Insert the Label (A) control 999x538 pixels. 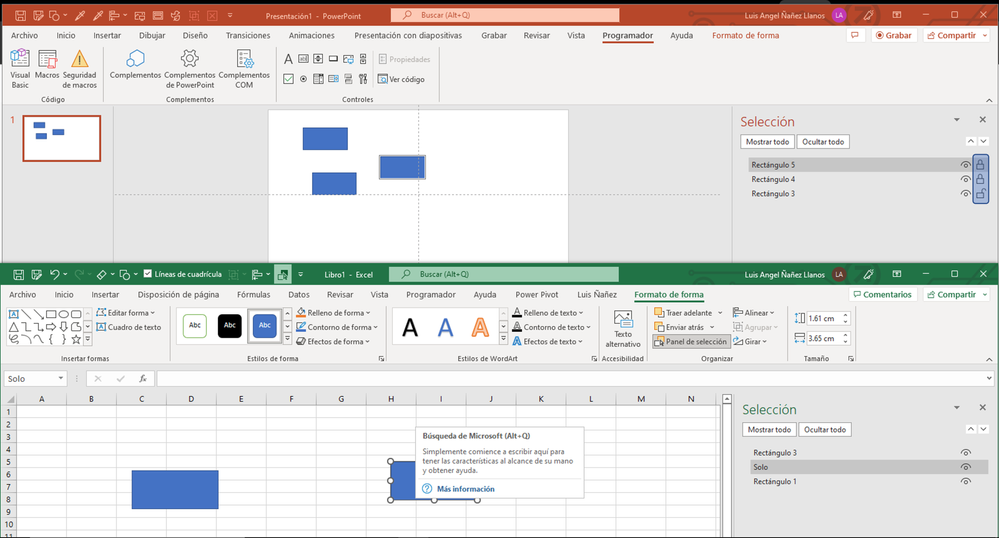coord(288,59)
